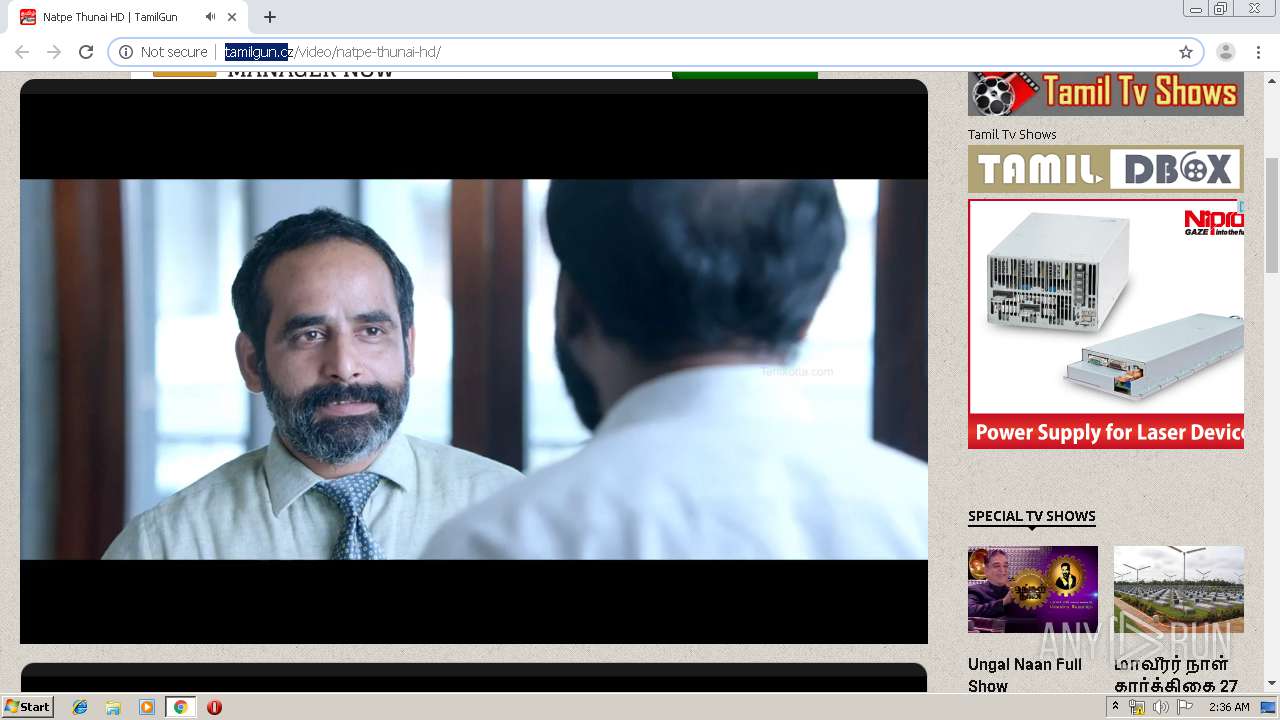The image size is (1280, 720).
Task: Open the network tray icon
Action: click(1137, 707)
